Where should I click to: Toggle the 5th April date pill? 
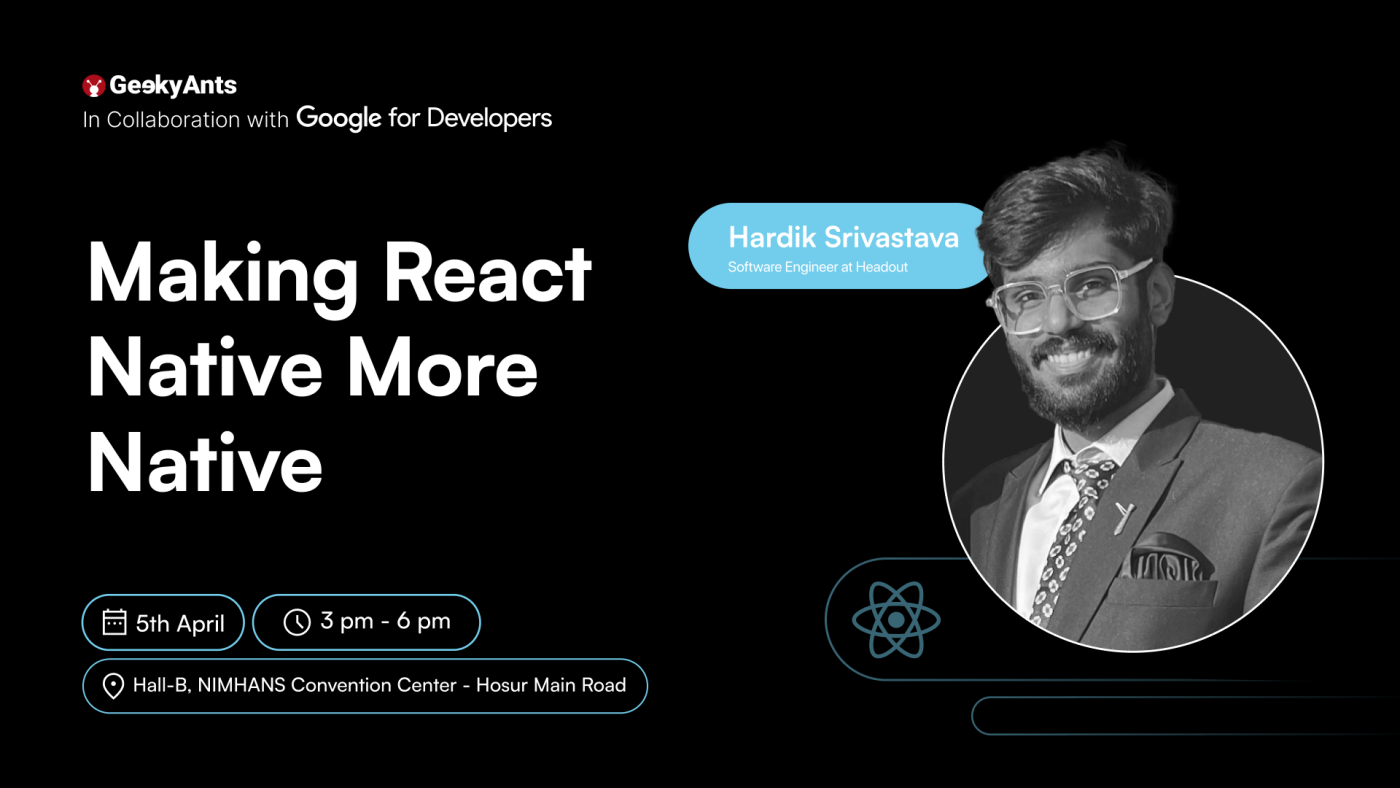pyautogui.click(x=162, y=622)
